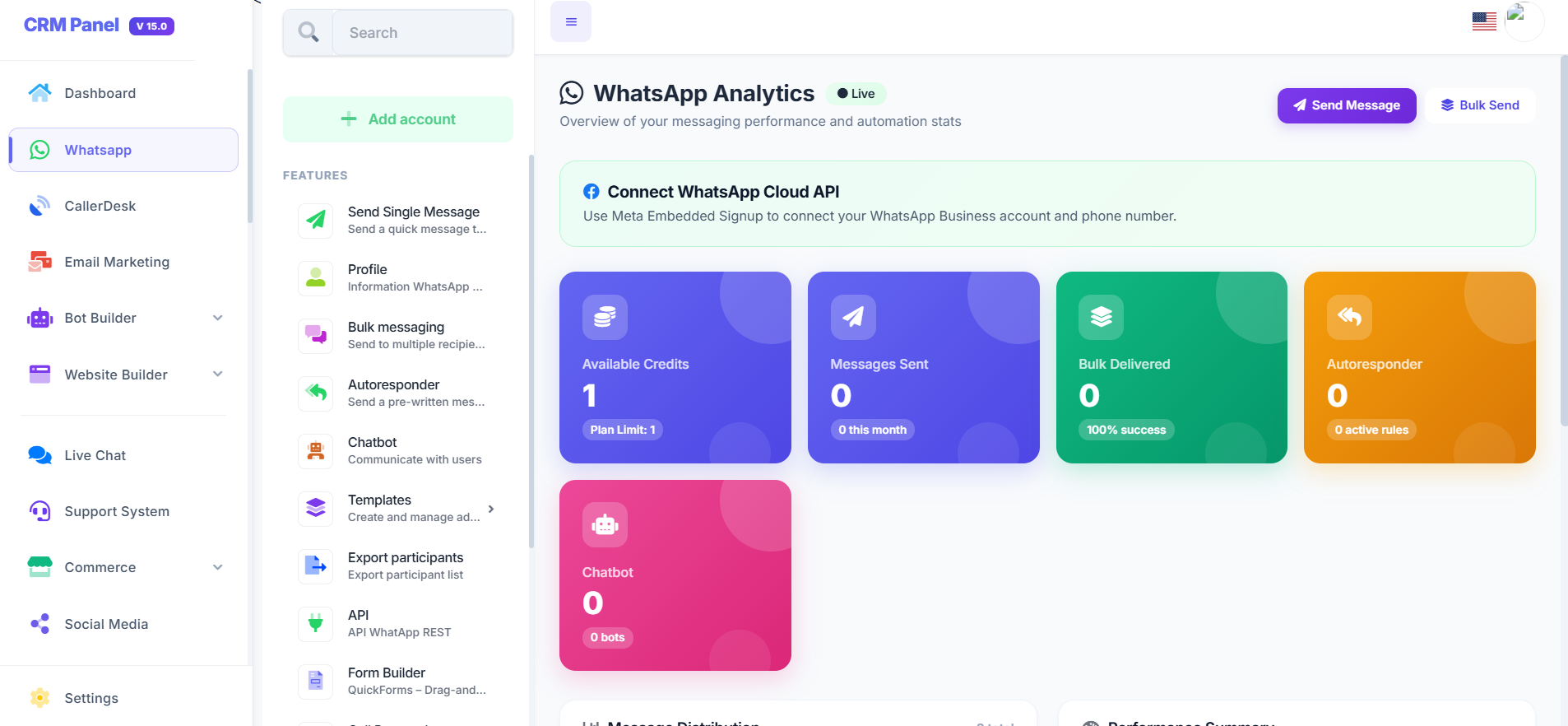Open Dashboard in the sidebar
This screenshot has height=726, width=1568.
[123, 93]
